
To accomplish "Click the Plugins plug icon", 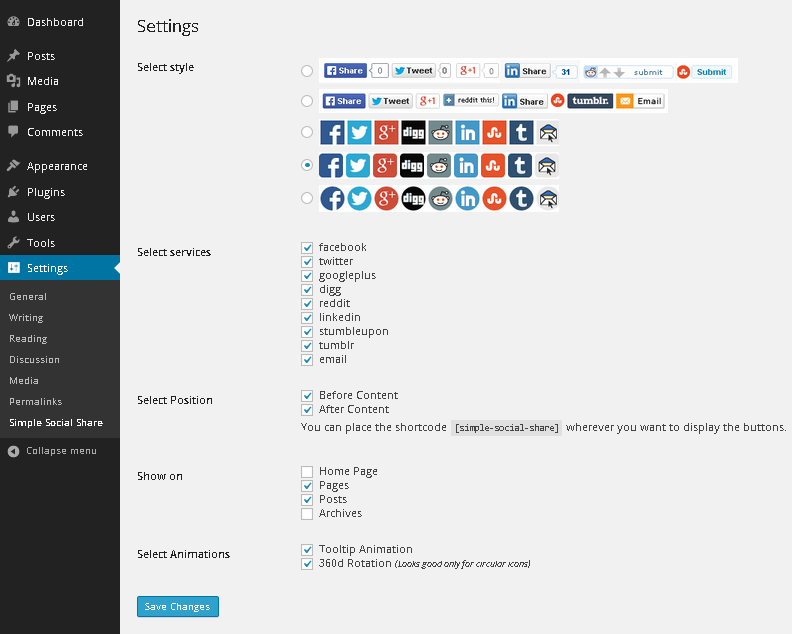I will tap(13, 192).
